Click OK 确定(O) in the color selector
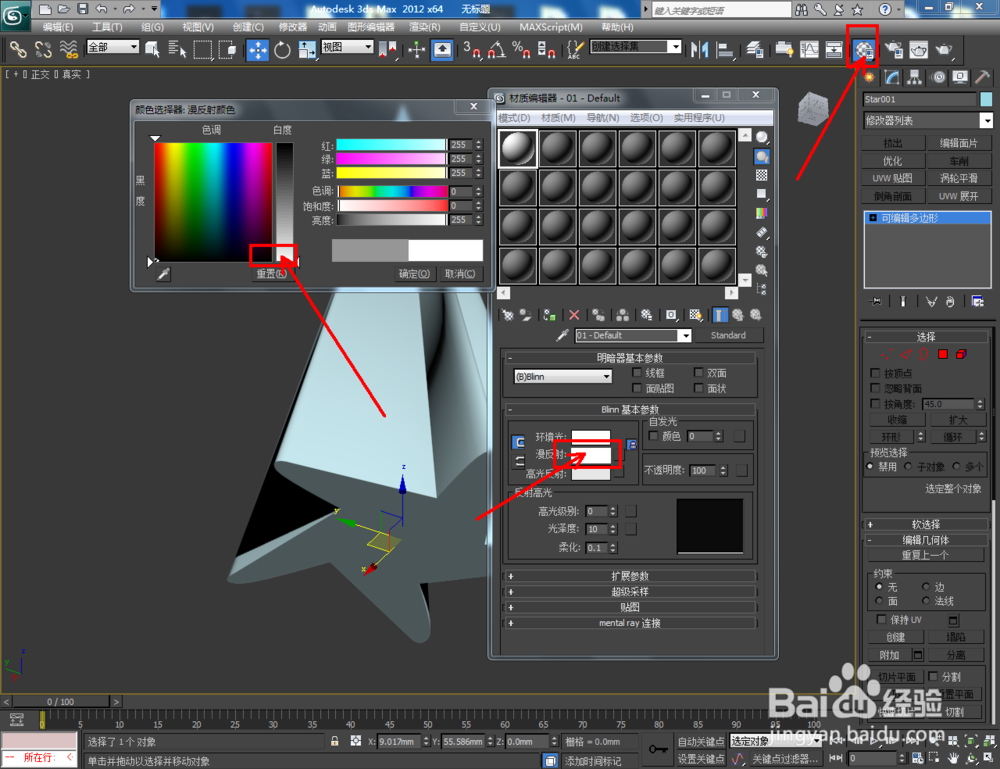This screenshot has height=769, width=1000. pyautogui.click(x=414, y=274)
